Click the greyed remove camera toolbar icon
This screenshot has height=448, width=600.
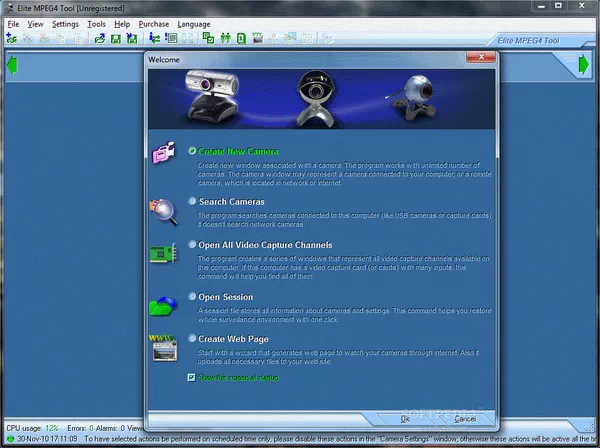[44, 38]
